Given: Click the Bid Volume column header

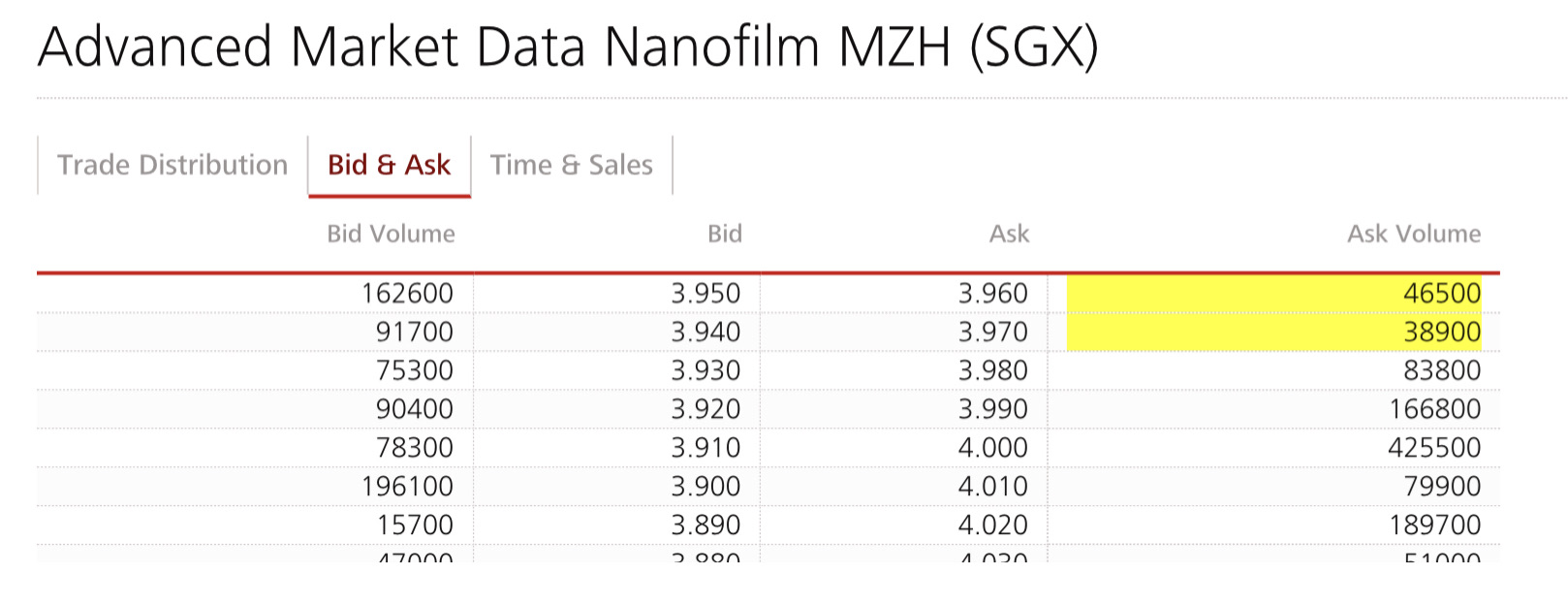Looking at the screenshot, I should (391, 234).
